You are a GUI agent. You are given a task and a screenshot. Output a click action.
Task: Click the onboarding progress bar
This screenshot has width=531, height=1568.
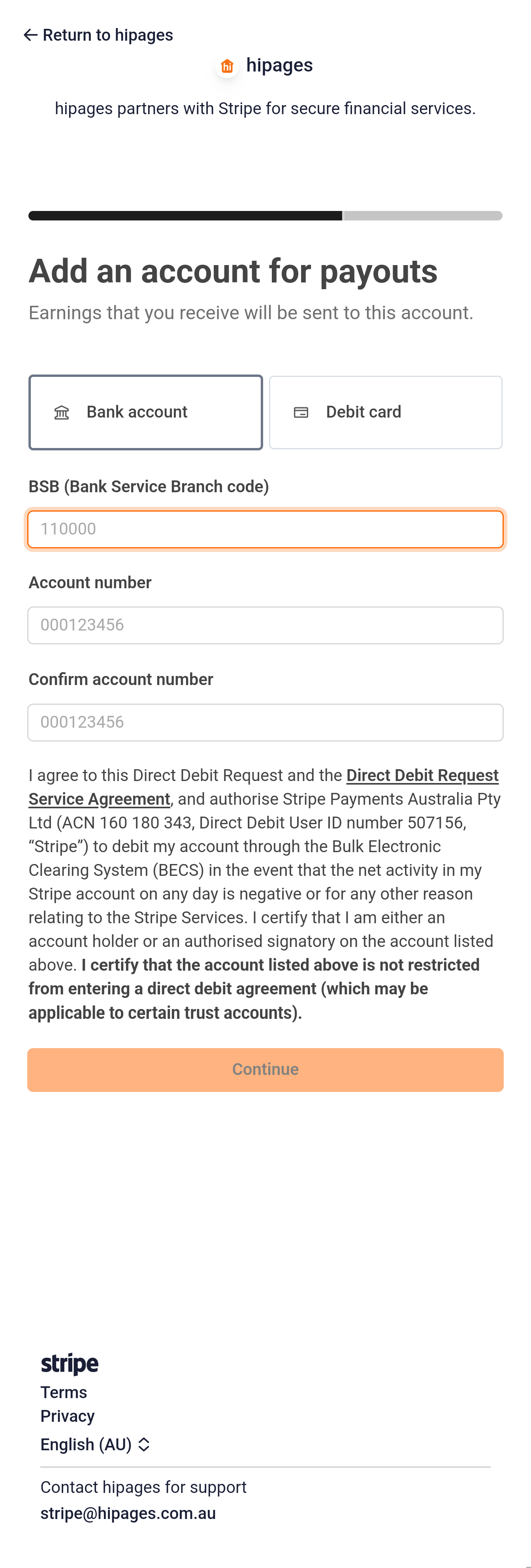coord(265,215)
